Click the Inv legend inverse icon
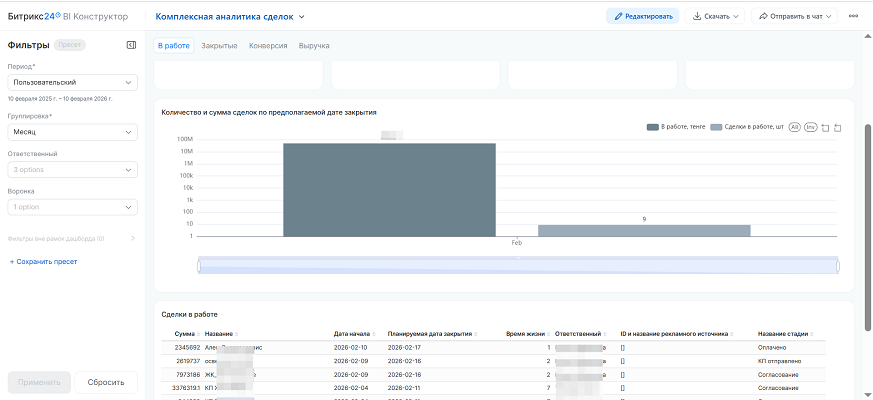Screen dimensions: 873x400 click(810, 127)
